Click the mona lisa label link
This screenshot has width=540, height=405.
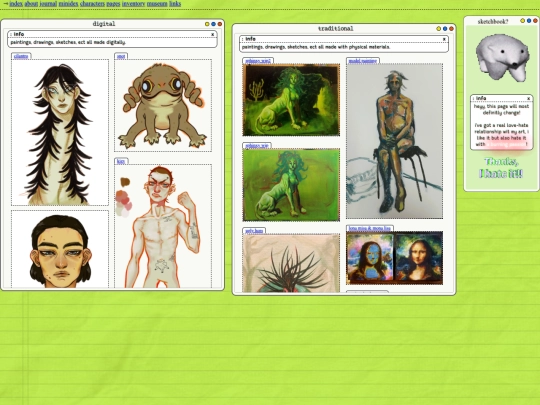[370, 228]
